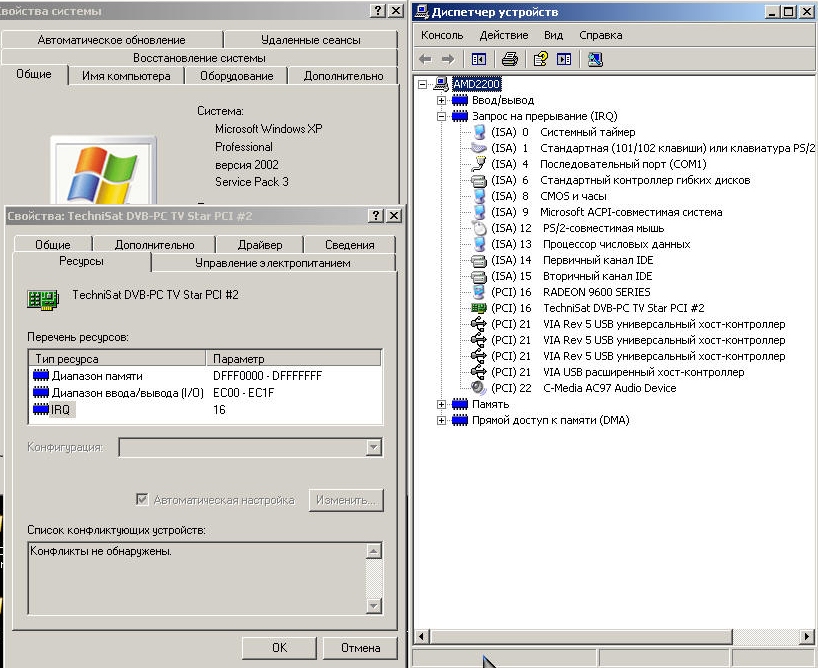The height and width of the screenshot is (668, 818).
Task: Open Восстановление системы tab
Action: [199, 58]
